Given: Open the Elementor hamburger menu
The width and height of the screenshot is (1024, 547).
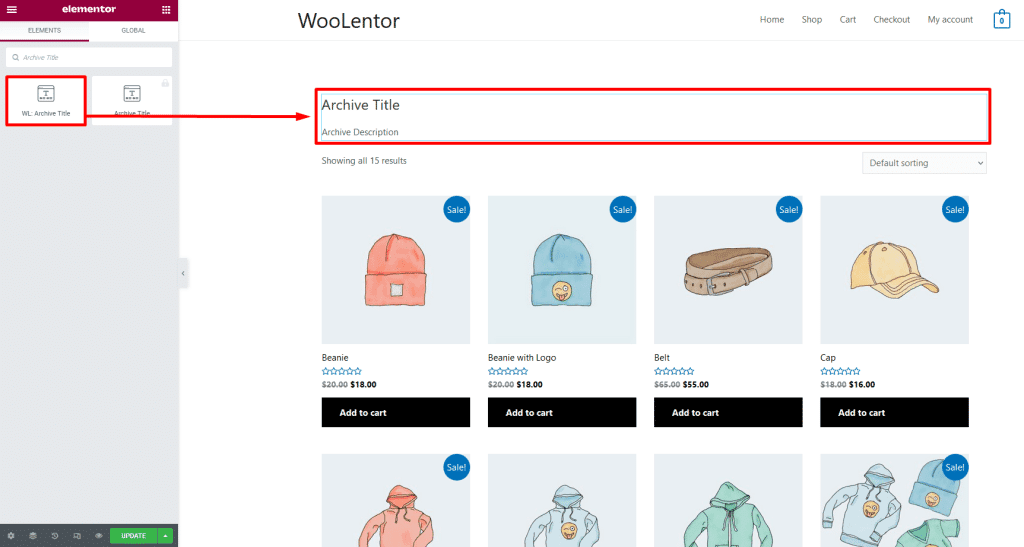Looking at the screenshot, I should (12, 9).
